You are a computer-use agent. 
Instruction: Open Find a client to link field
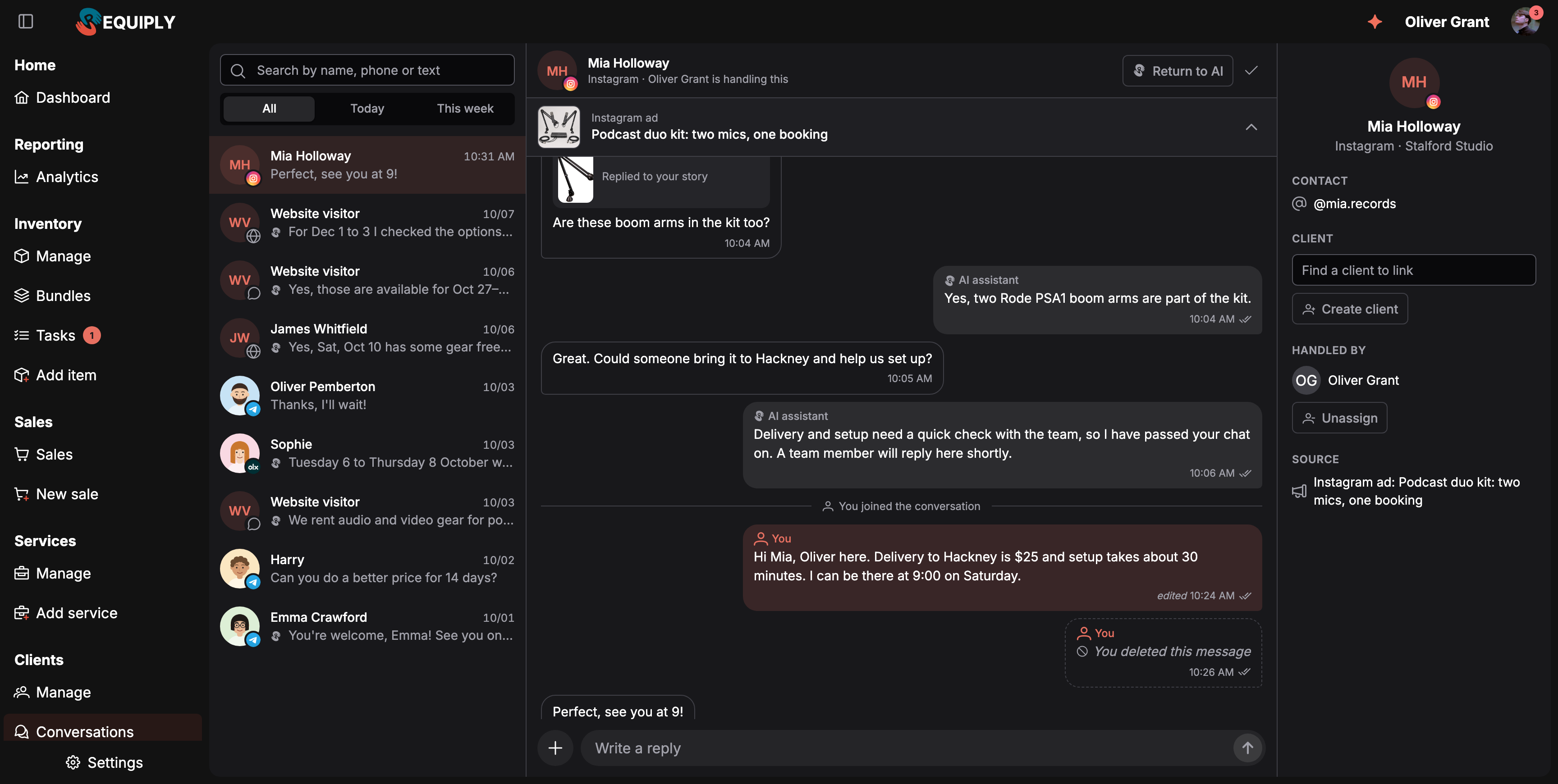1413,270
